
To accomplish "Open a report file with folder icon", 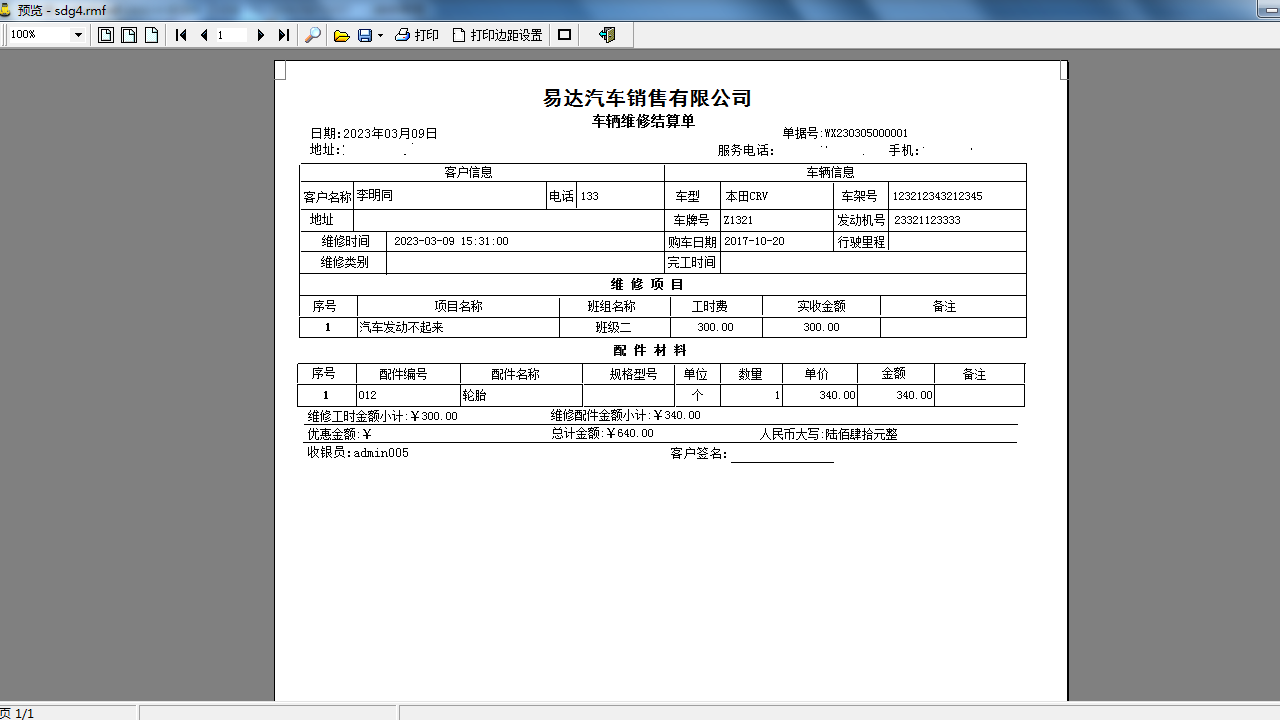I will click(341, 35).
